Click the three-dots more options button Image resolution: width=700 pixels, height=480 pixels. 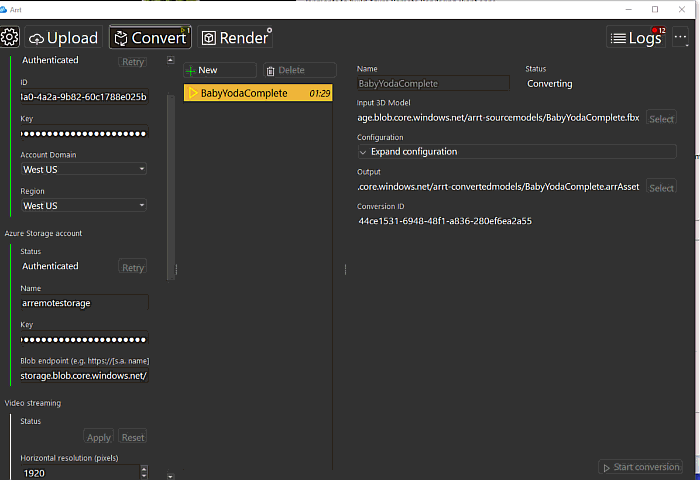681,38
